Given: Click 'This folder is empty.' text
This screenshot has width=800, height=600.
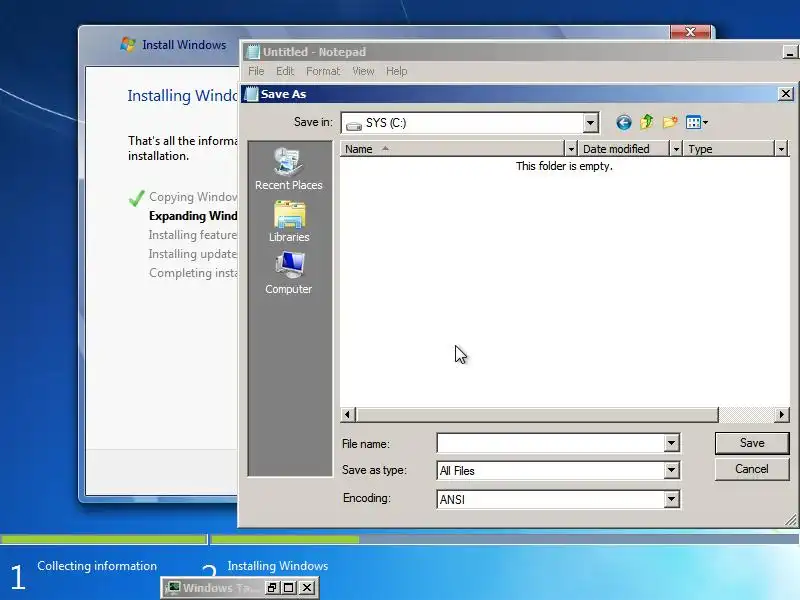Looking at the screenshot, I should [564, 166].
